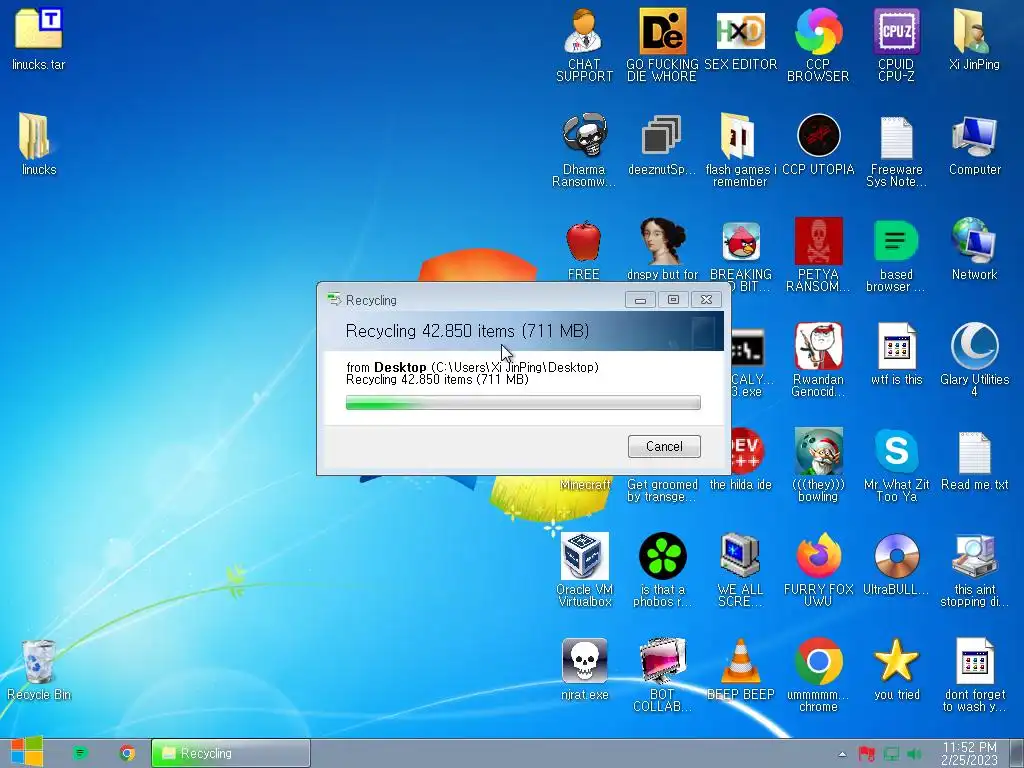Click the BREAKING BIT... Angry Birds icon

[x=740, y=255]
